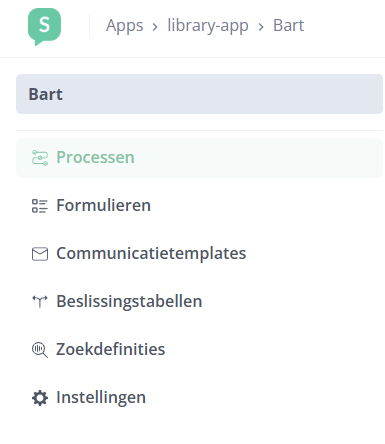Click the Bart breadcrumb item
This screenshot has width=385, height=444.
coord(289,26)
